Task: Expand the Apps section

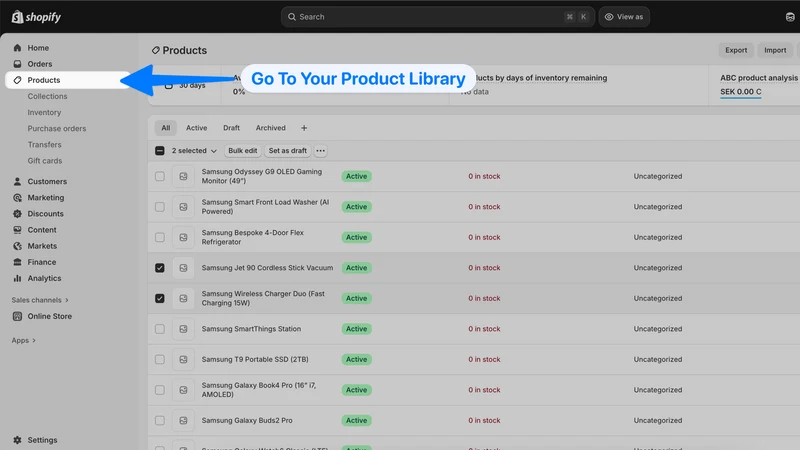Action: 23,340
